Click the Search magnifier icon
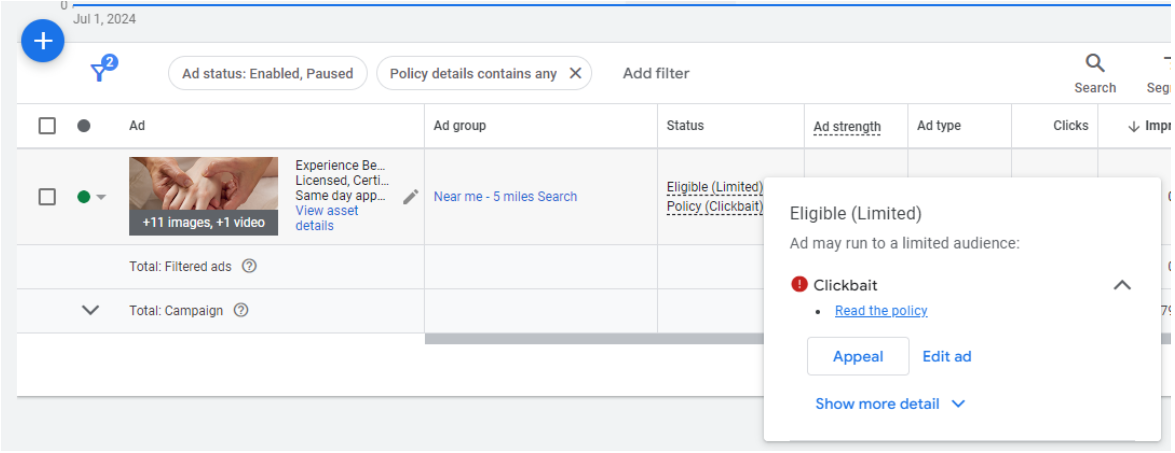 pyautogui.click(x=1095, y=64)
